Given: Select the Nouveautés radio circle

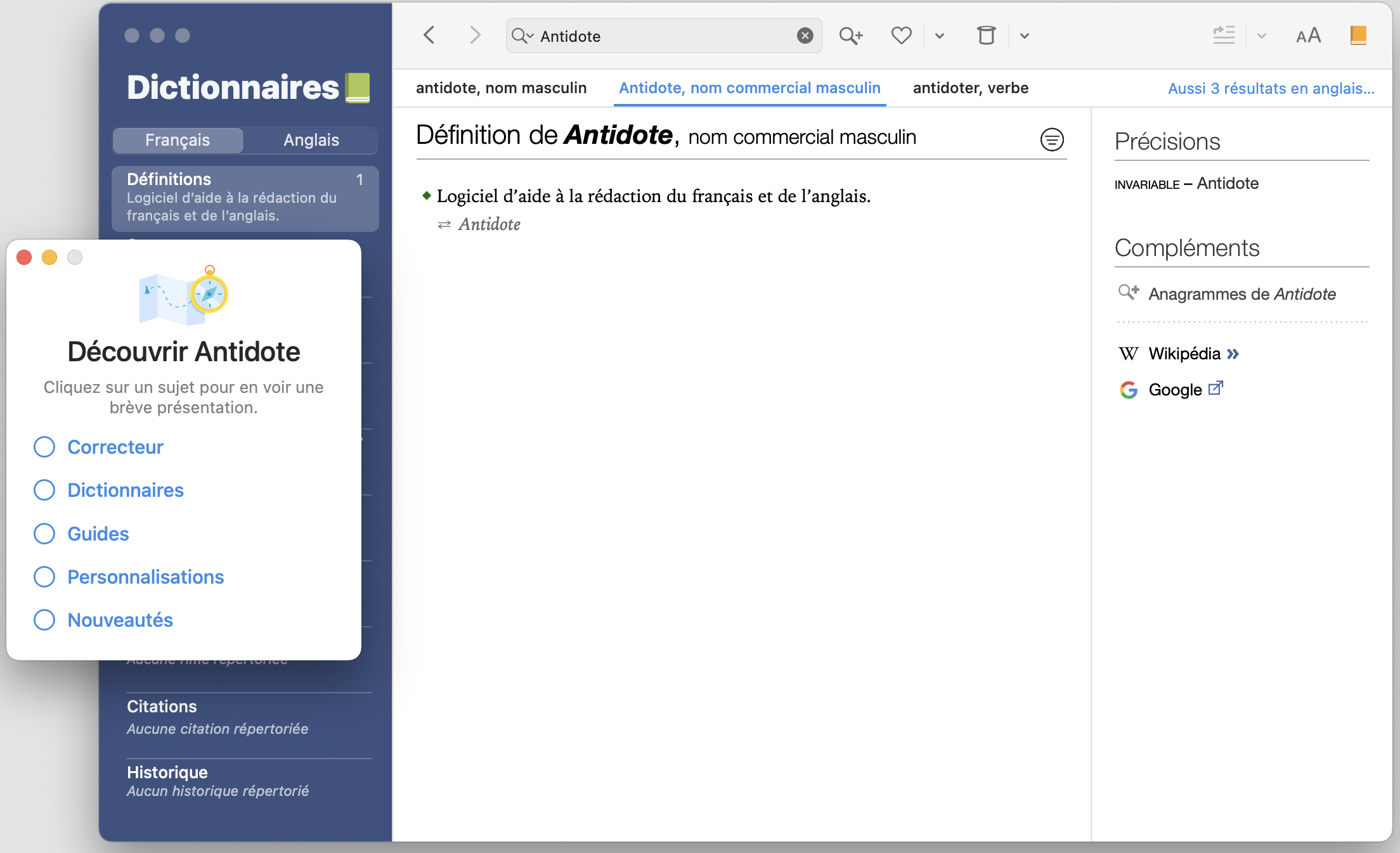Looking at the screenshot, I should pos(44,620).
